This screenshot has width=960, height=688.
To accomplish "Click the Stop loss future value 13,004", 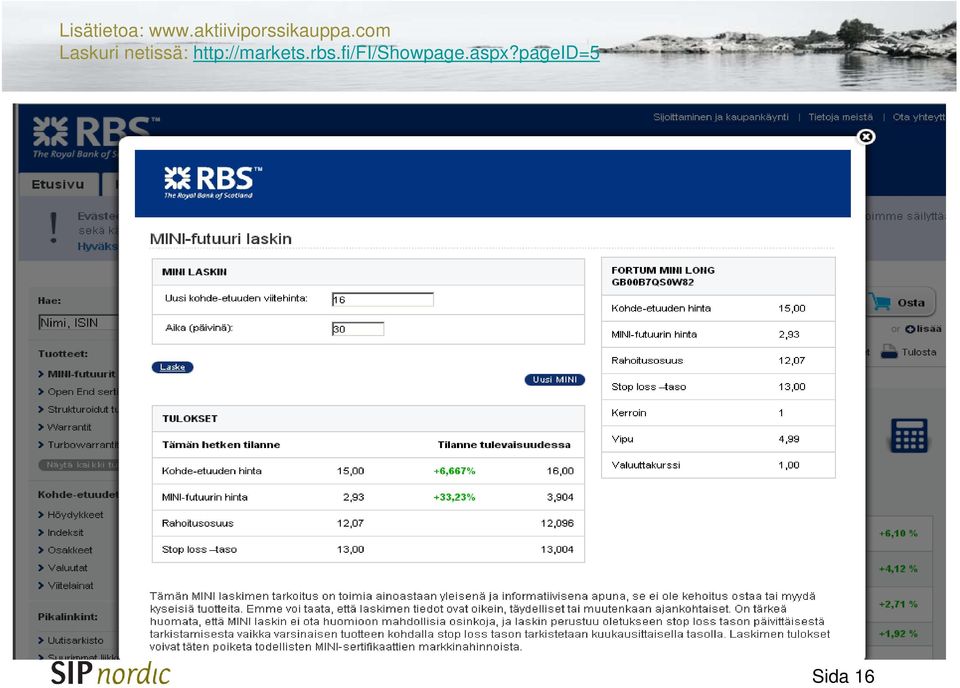I will coord(557,550).
